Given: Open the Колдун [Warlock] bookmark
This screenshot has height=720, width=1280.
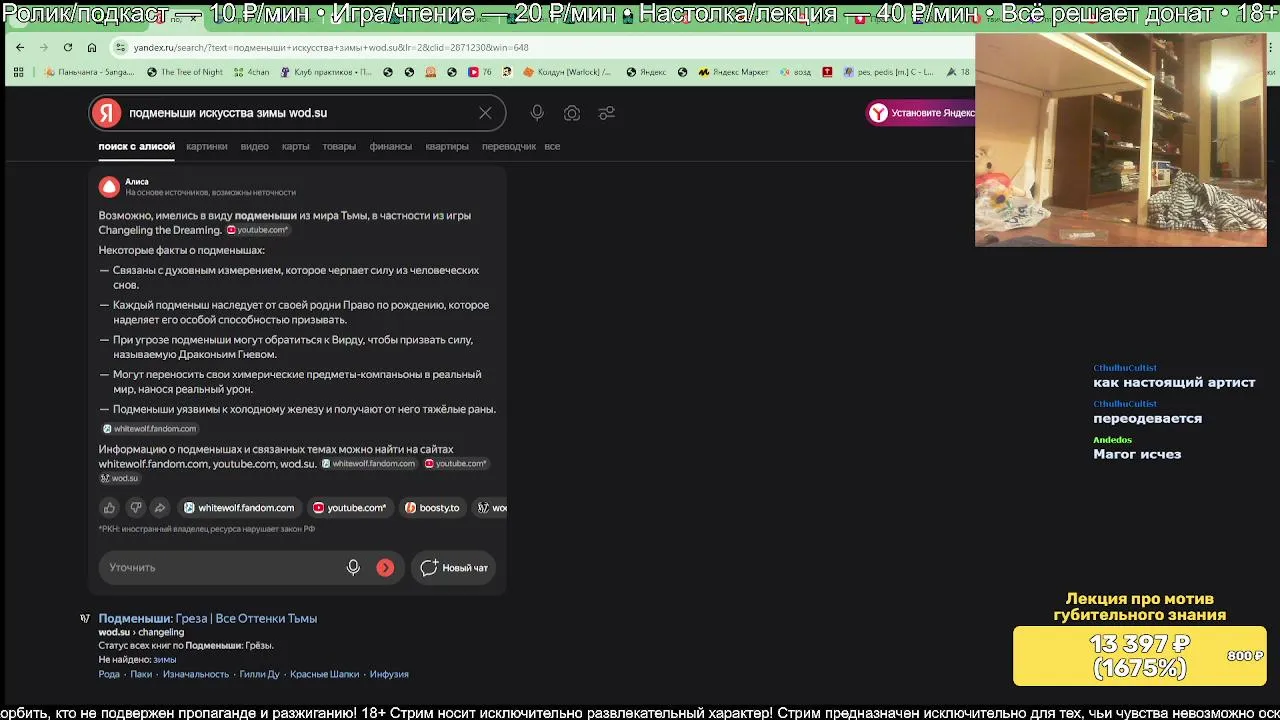Looking at the screenshot, I should click(x=566, y=72).
